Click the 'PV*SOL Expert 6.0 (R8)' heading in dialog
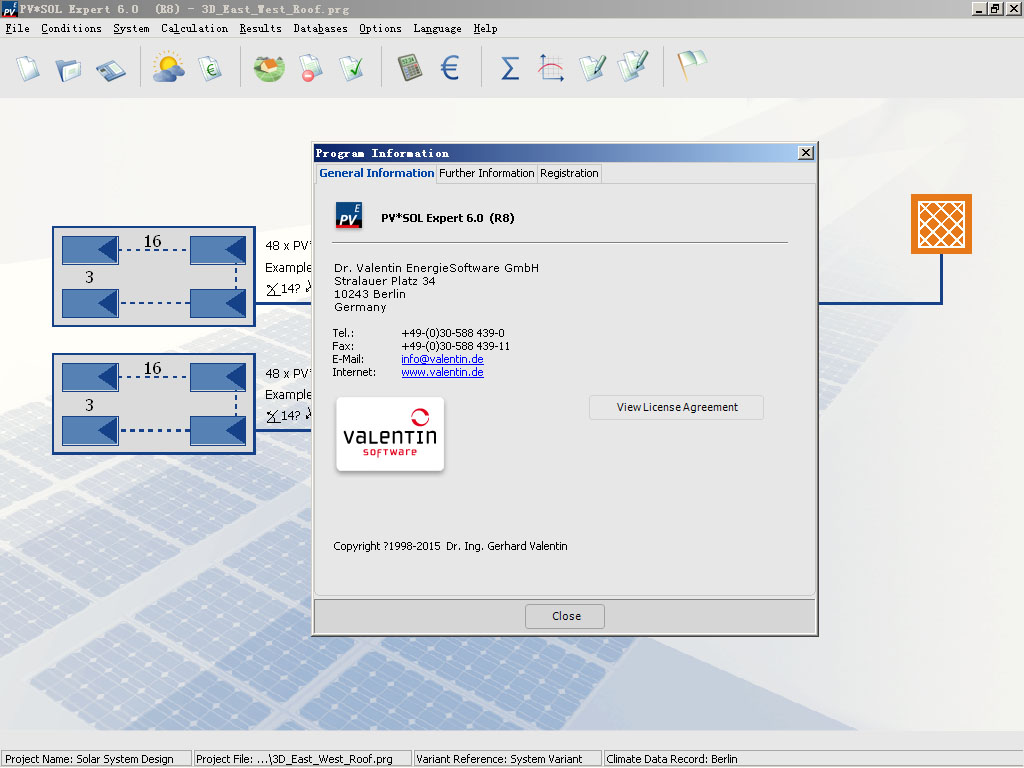This screenshot has width=1024, height=768. (448, 218)
